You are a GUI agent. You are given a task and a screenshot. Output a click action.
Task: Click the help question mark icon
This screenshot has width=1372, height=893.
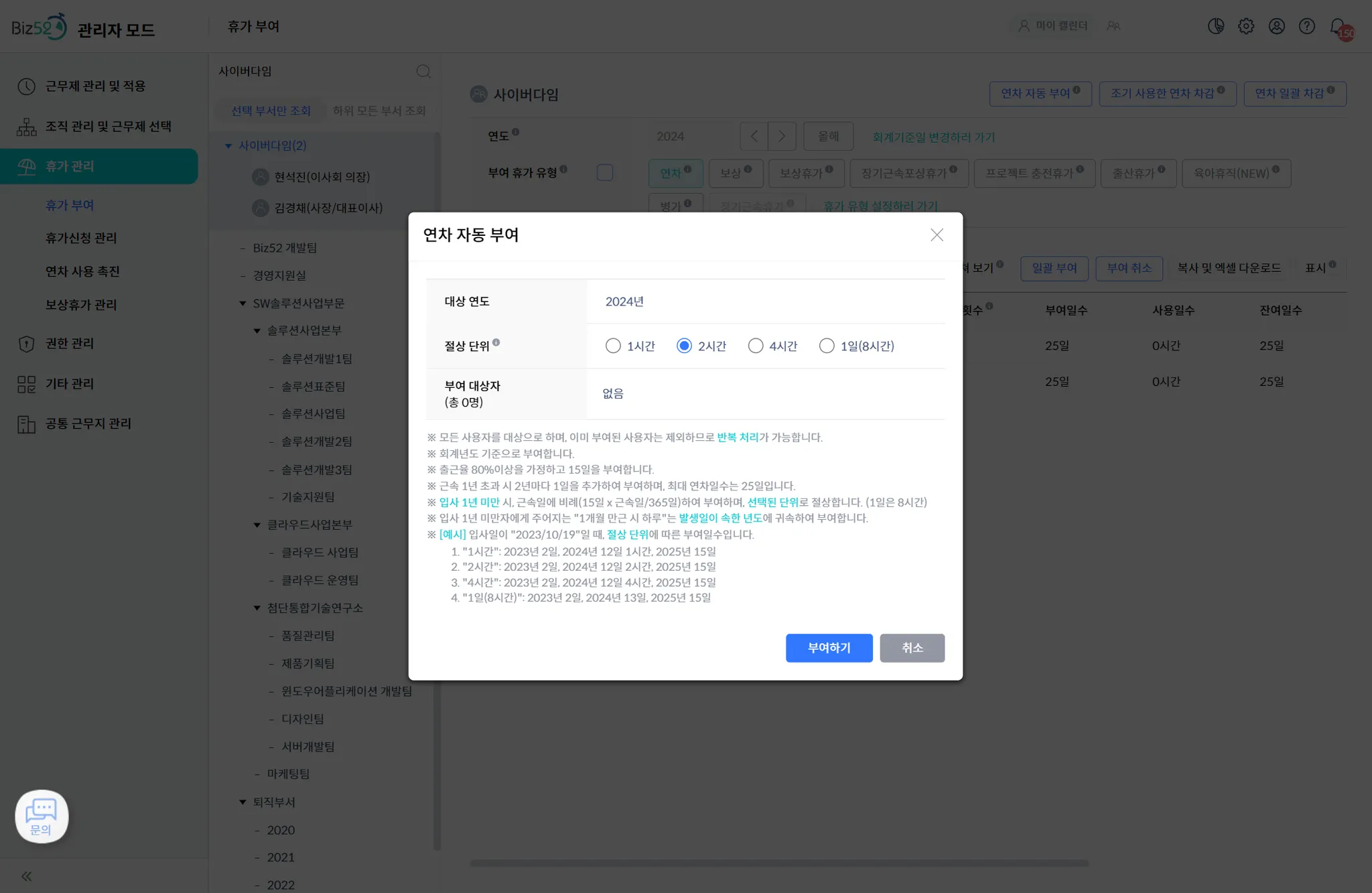1307,26
